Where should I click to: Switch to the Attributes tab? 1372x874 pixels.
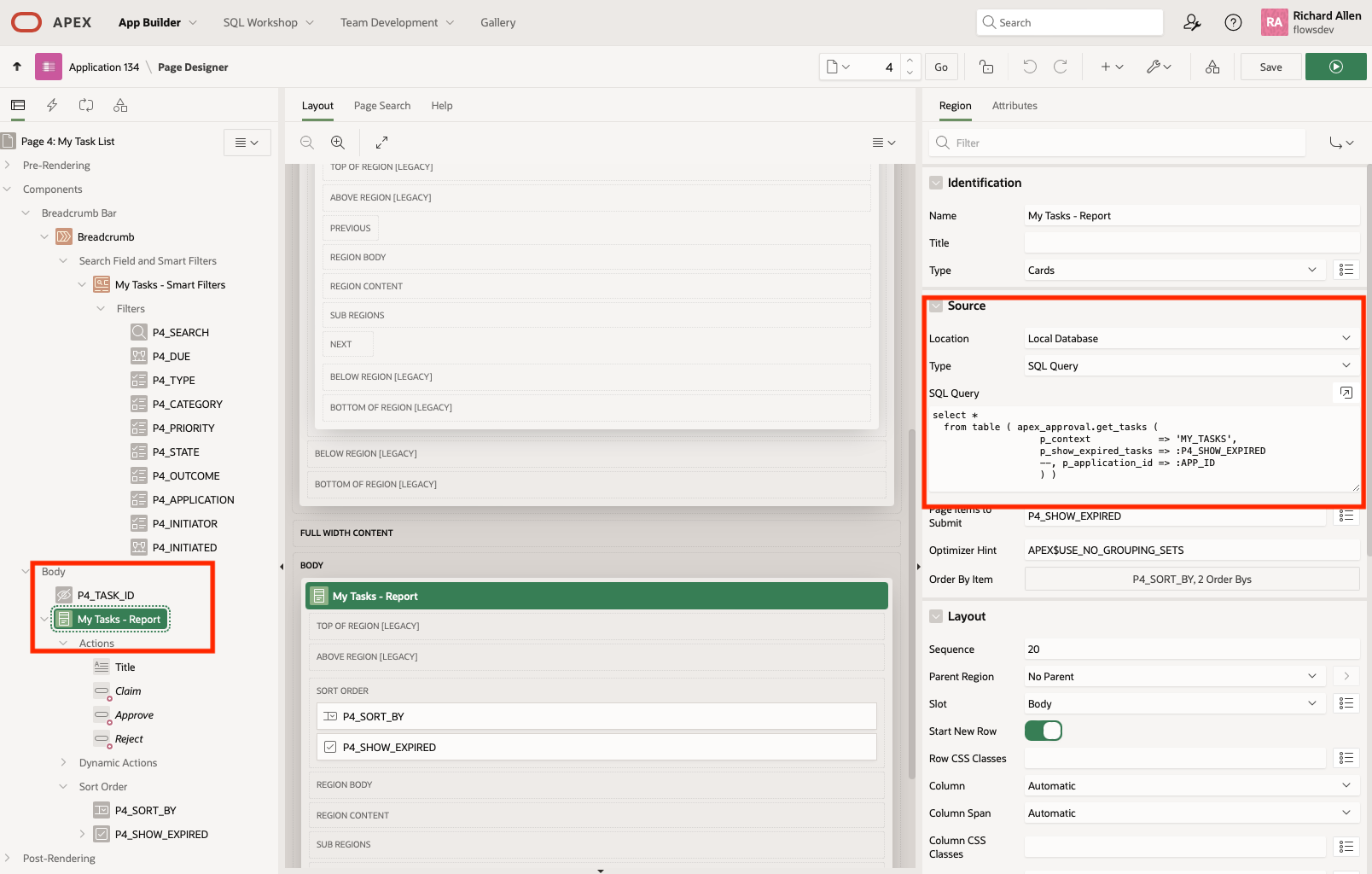pyautogui.click(x=1014, y=106)
